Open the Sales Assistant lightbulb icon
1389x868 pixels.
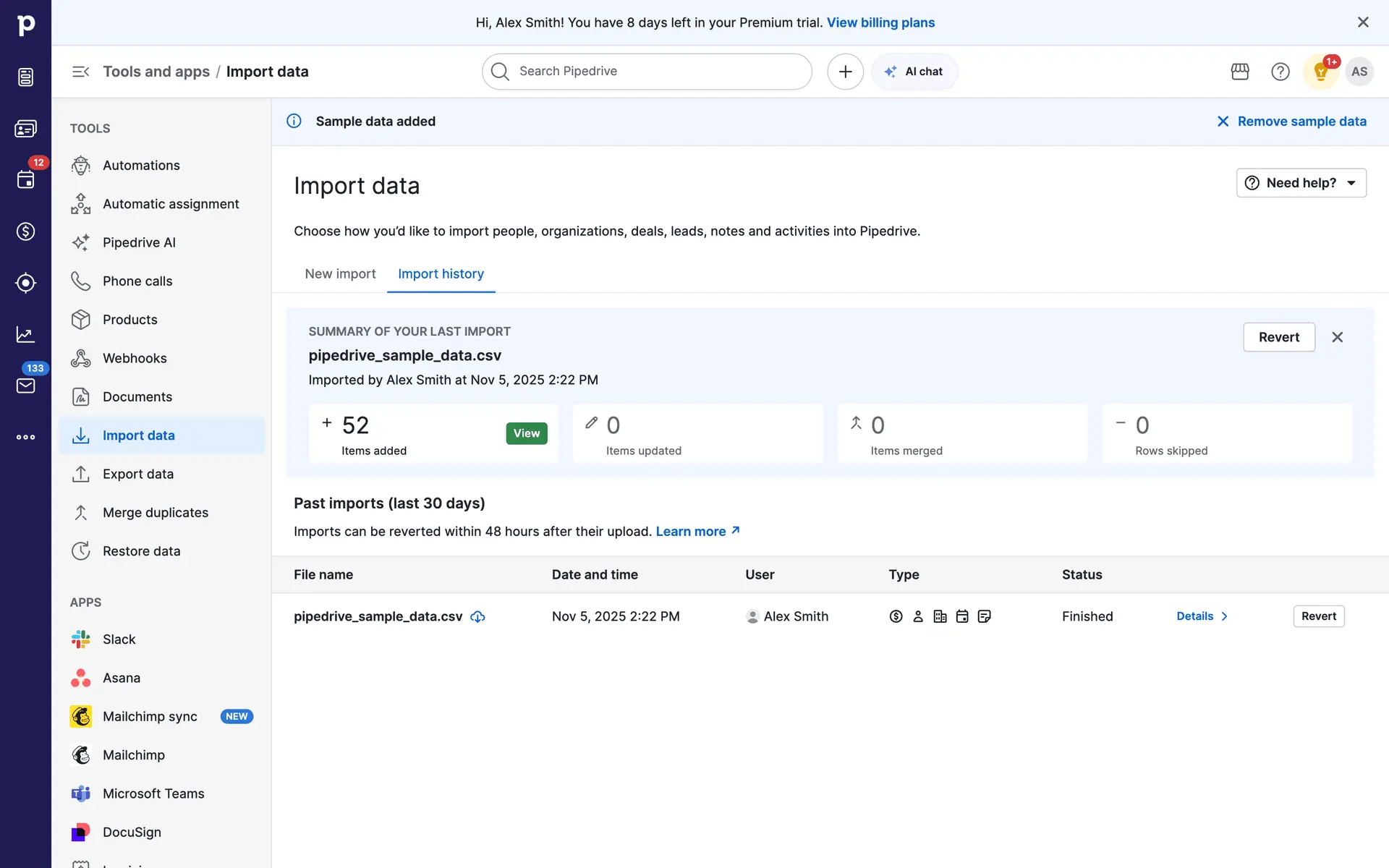pos(1321,72)
